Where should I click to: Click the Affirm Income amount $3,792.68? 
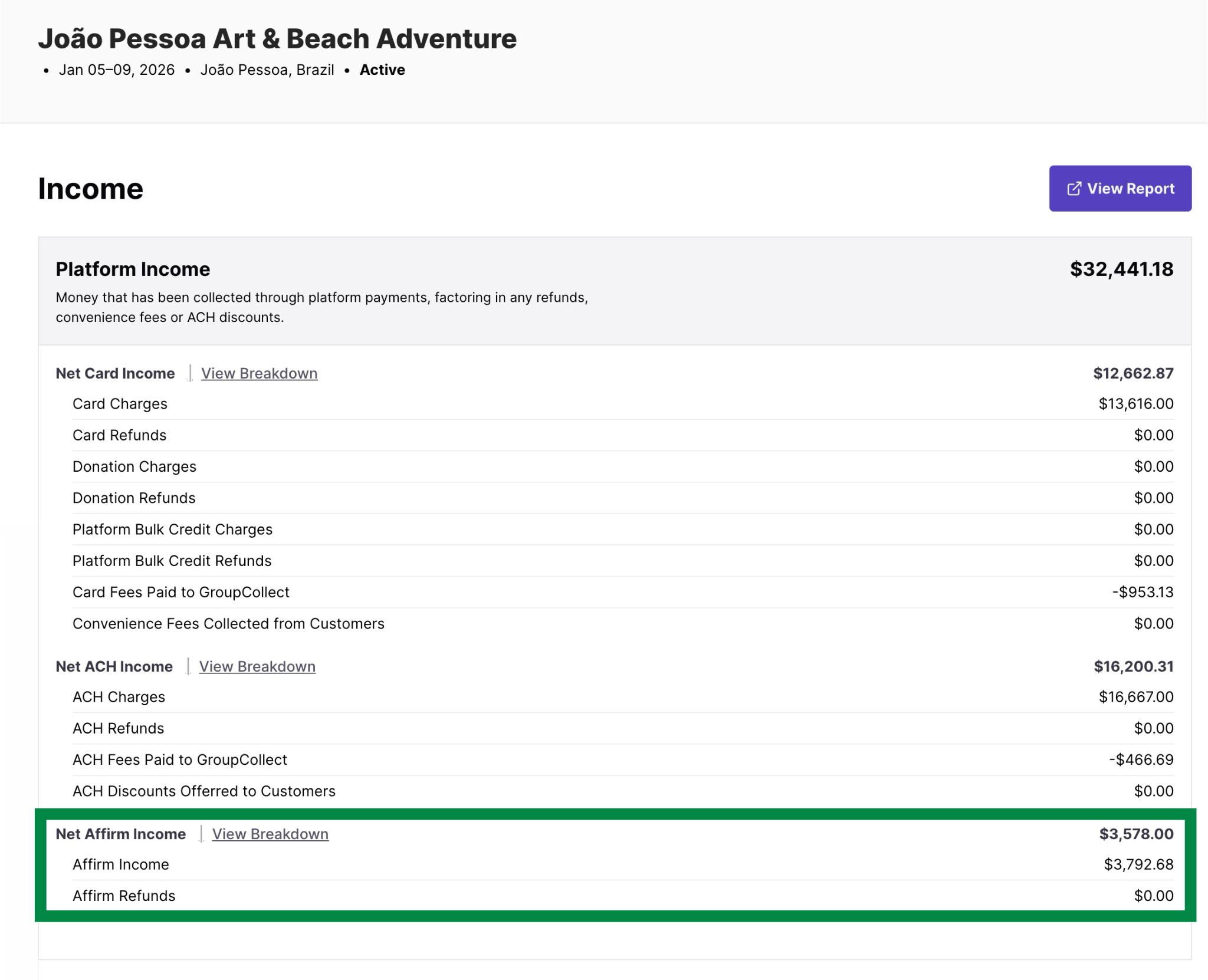pos(1138,864)
